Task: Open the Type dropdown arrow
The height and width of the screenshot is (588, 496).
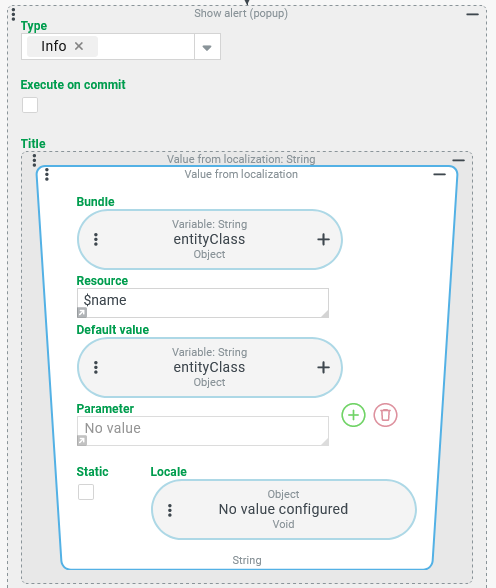Action: tap(207, 47)
